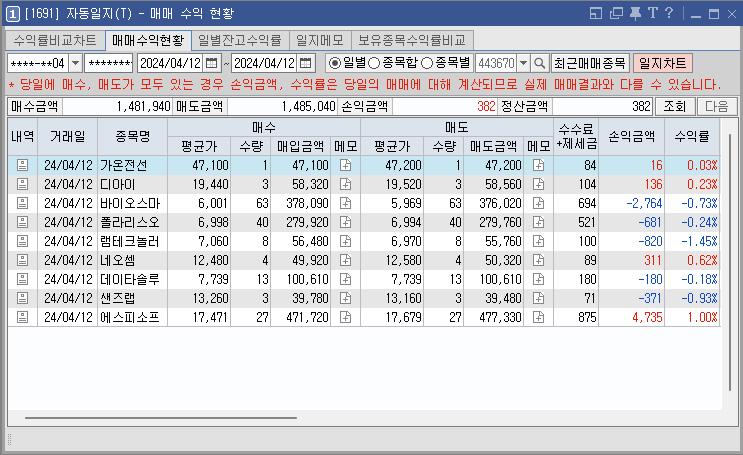Open the end date calendar picker
The width and height of the screenshot is (743, 455).
pyautogui.click(x=306, y=63)
